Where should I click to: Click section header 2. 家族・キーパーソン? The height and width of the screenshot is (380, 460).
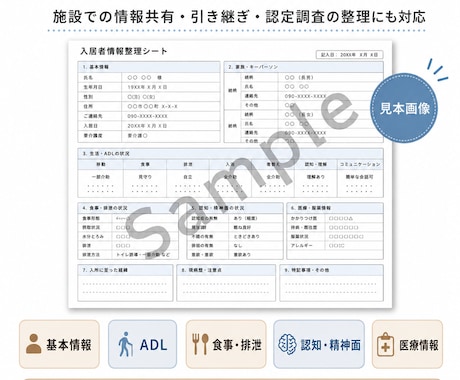click(304, 67)
